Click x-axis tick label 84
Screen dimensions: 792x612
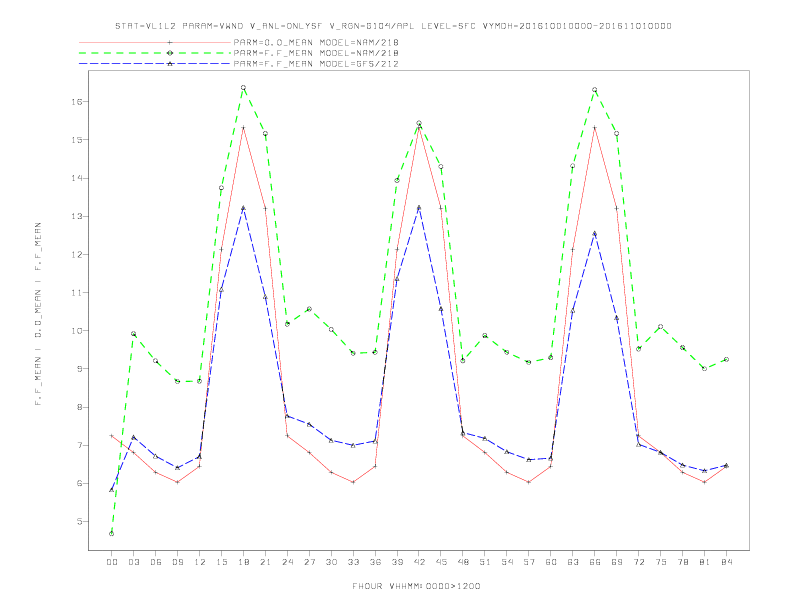tap(726, 562)
